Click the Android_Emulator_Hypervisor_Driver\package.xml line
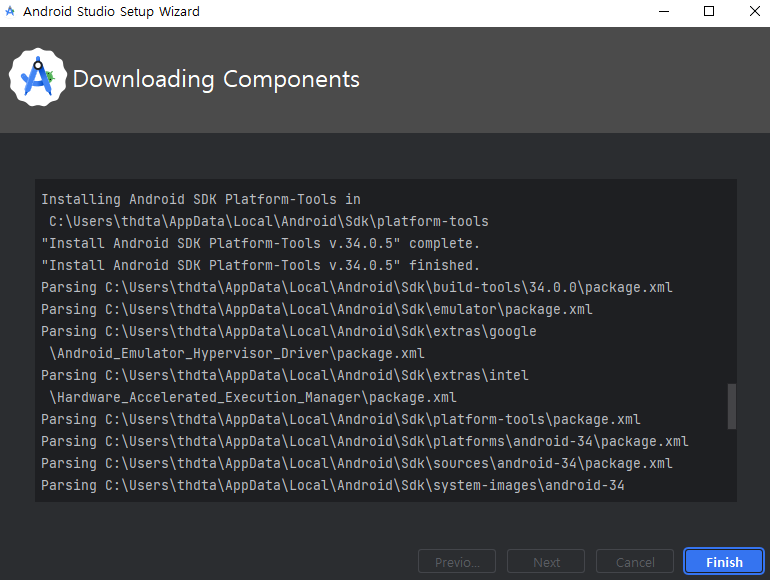This screenshot has width=770, height=580. coord(237,354)
